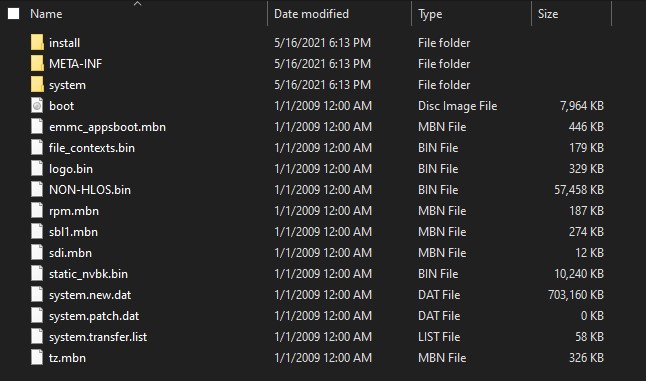Click the sbl1.mbn file name
Screen dimensions: 646x381
[x=73, y=232]
